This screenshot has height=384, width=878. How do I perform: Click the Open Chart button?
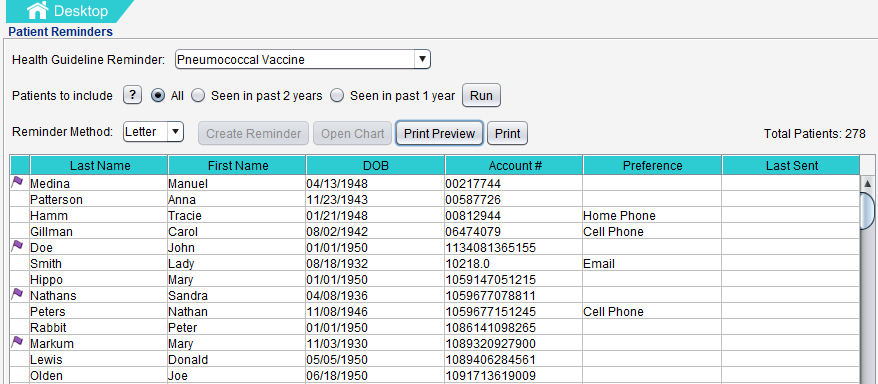[x=352, y=133]
